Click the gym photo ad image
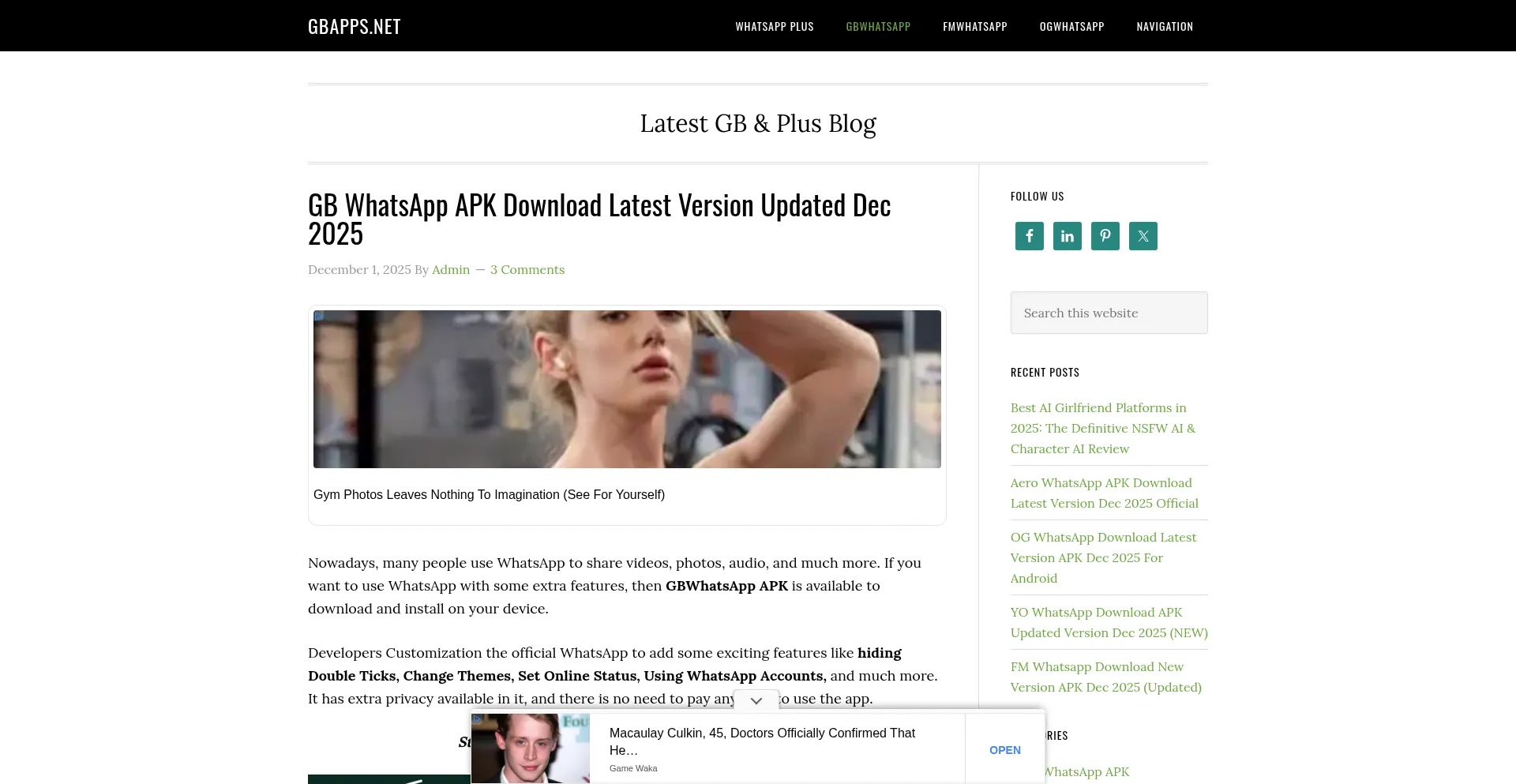 (x=627, y=389)
